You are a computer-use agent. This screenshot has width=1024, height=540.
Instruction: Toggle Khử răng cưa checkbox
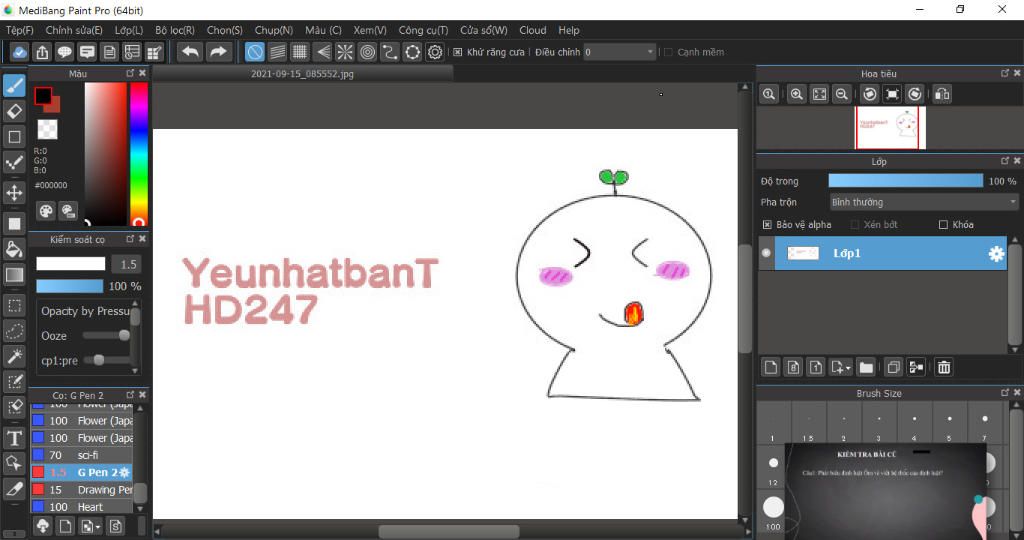pos(458,52)
